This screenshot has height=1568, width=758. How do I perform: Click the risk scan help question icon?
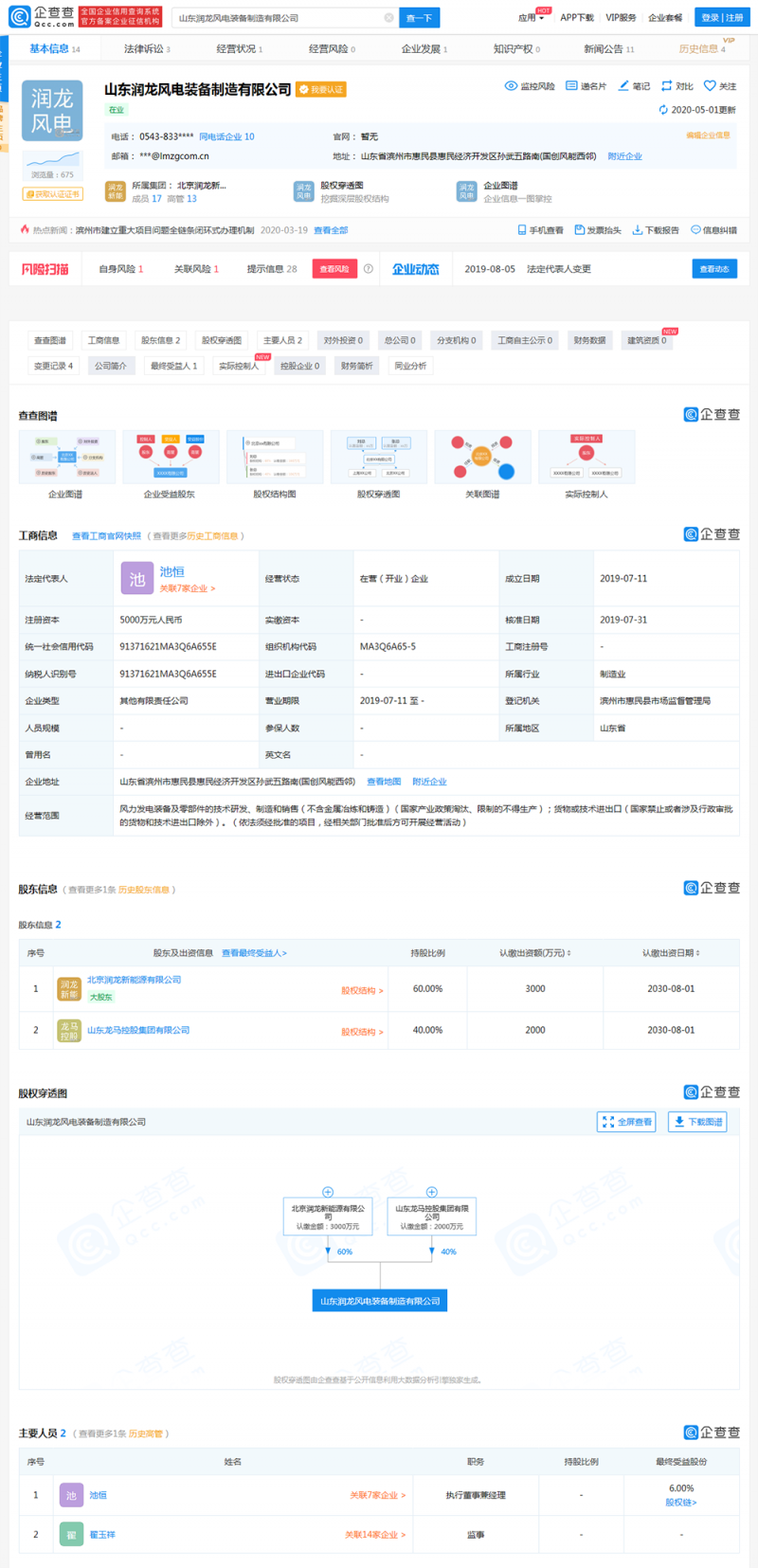(x=369, y=269)
